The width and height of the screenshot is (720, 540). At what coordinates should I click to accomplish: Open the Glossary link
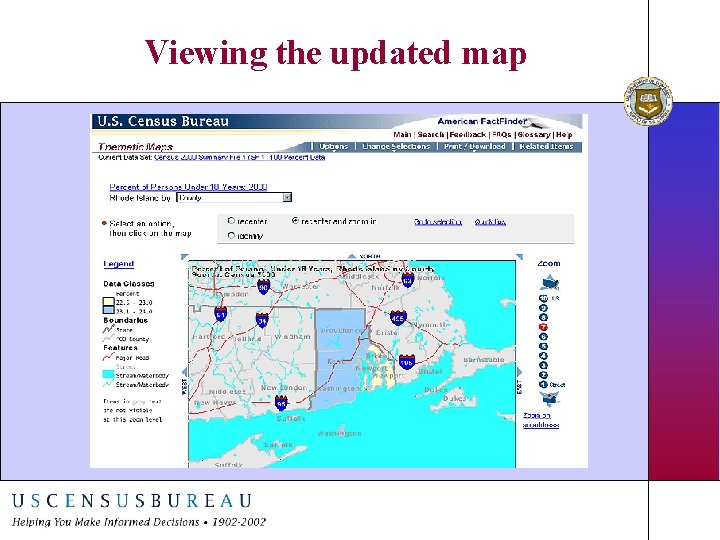tap(534, 135)
